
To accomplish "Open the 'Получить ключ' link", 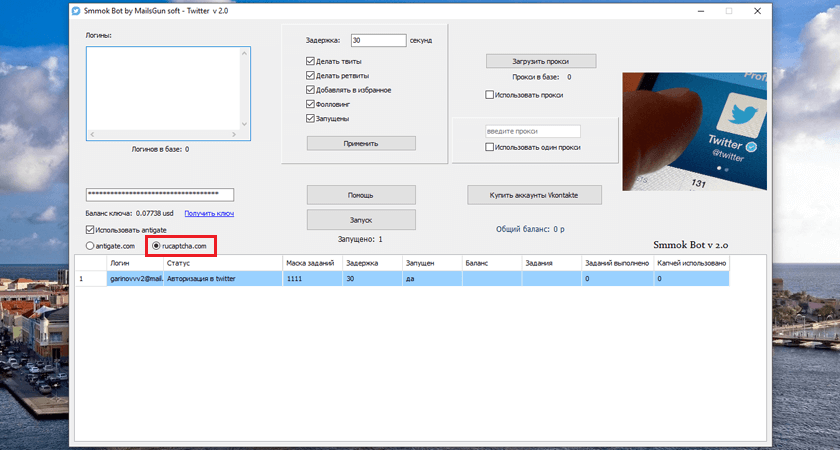I will tap(209, 213).
